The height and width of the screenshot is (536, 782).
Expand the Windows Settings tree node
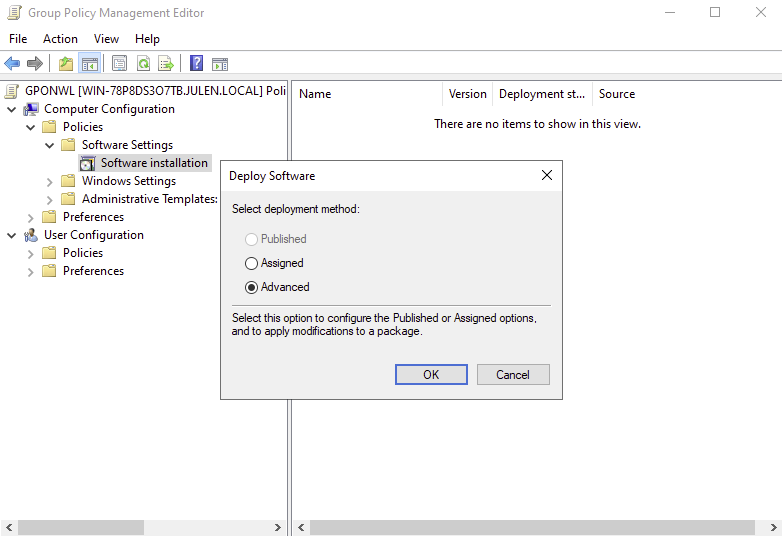(50, 181)
